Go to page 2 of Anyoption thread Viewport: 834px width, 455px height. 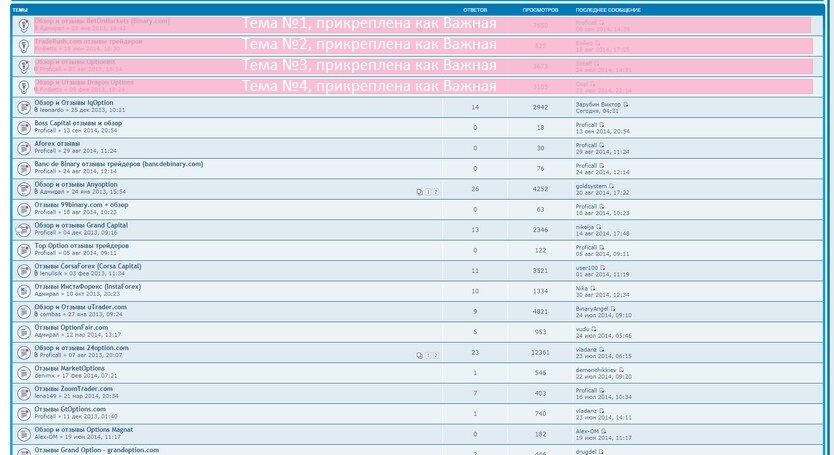click(436, 191)
